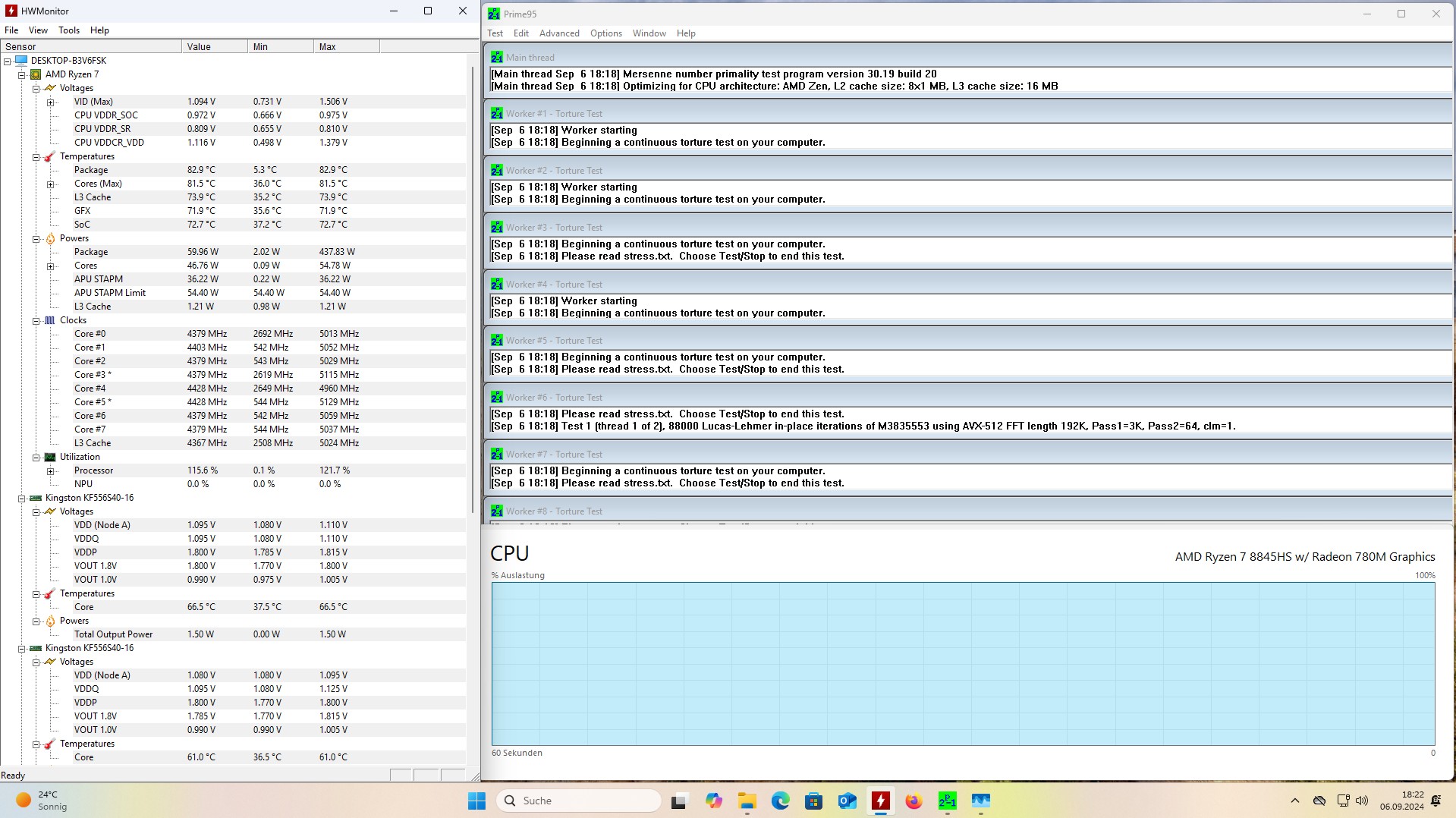
Task: Click the Worker #3 Torture Test icon
Action: pyautogui.click(x=496, y=227)
